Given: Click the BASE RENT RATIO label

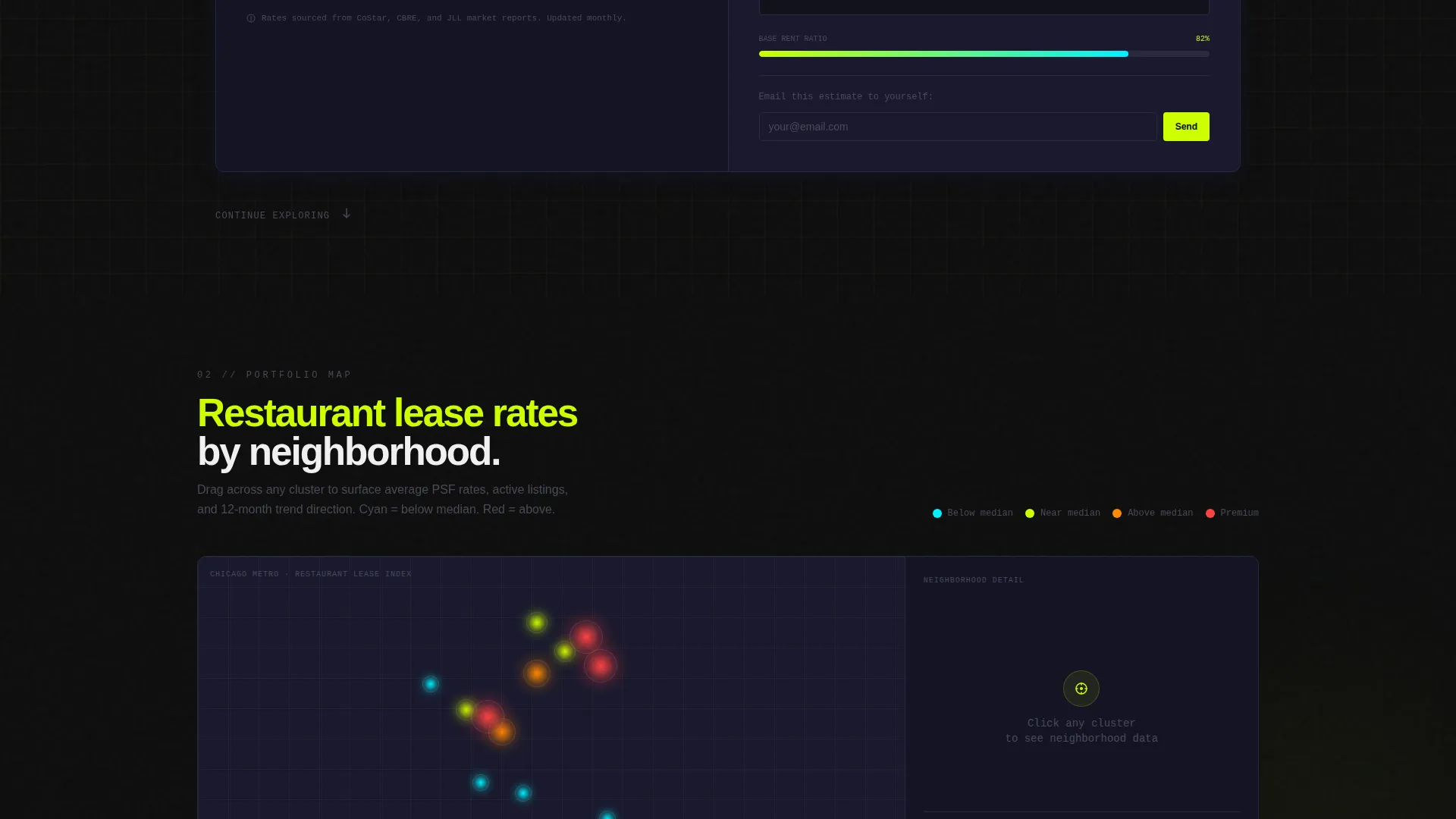Looking at the screenshot, I should (792, 39).
